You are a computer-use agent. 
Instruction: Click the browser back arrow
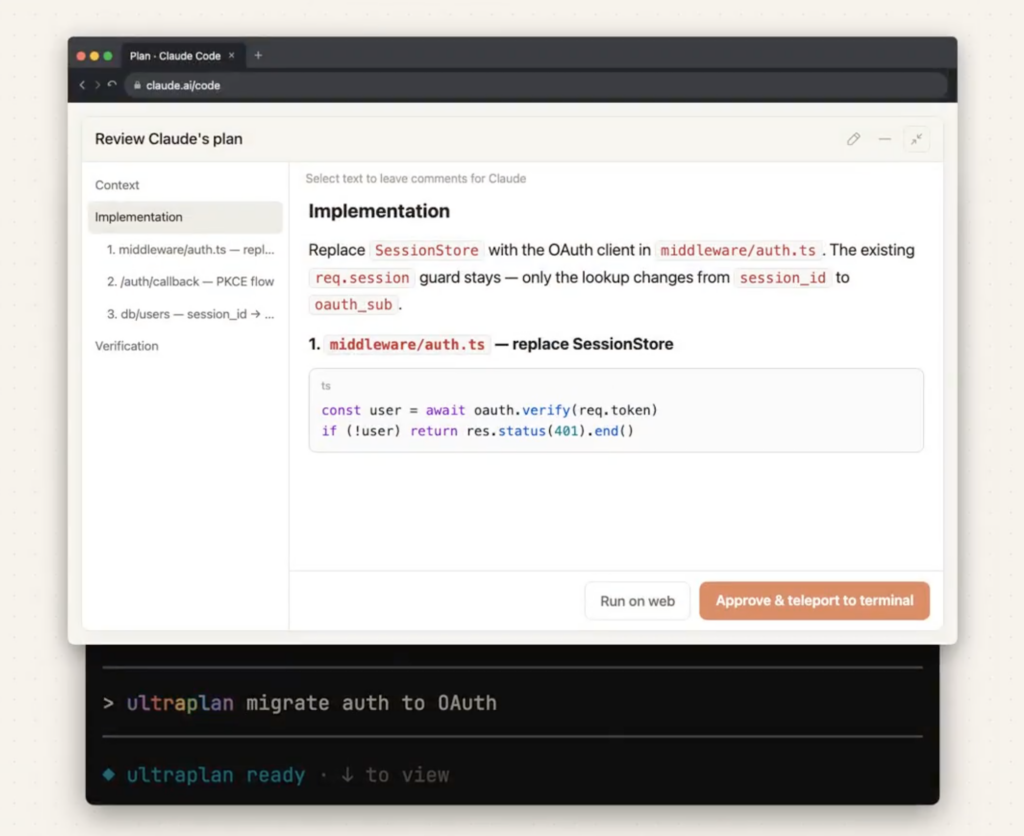tap(82, 86)
